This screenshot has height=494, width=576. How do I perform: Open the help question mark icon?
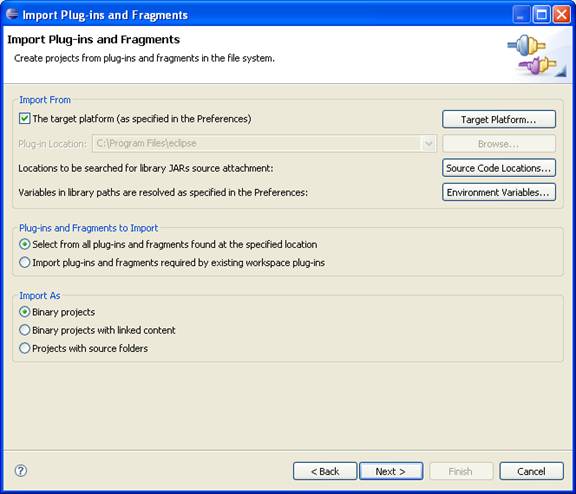tap(21, 470)
